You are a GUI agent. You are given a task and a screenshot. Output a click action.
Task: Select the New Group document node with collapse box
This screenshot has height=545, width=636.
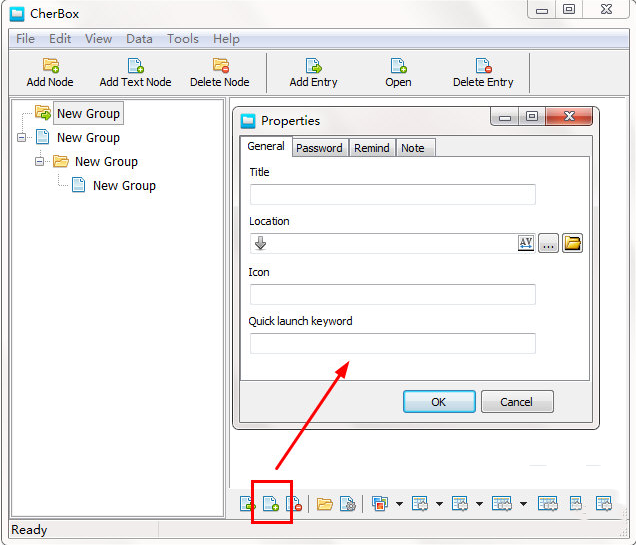coord(88,138)
